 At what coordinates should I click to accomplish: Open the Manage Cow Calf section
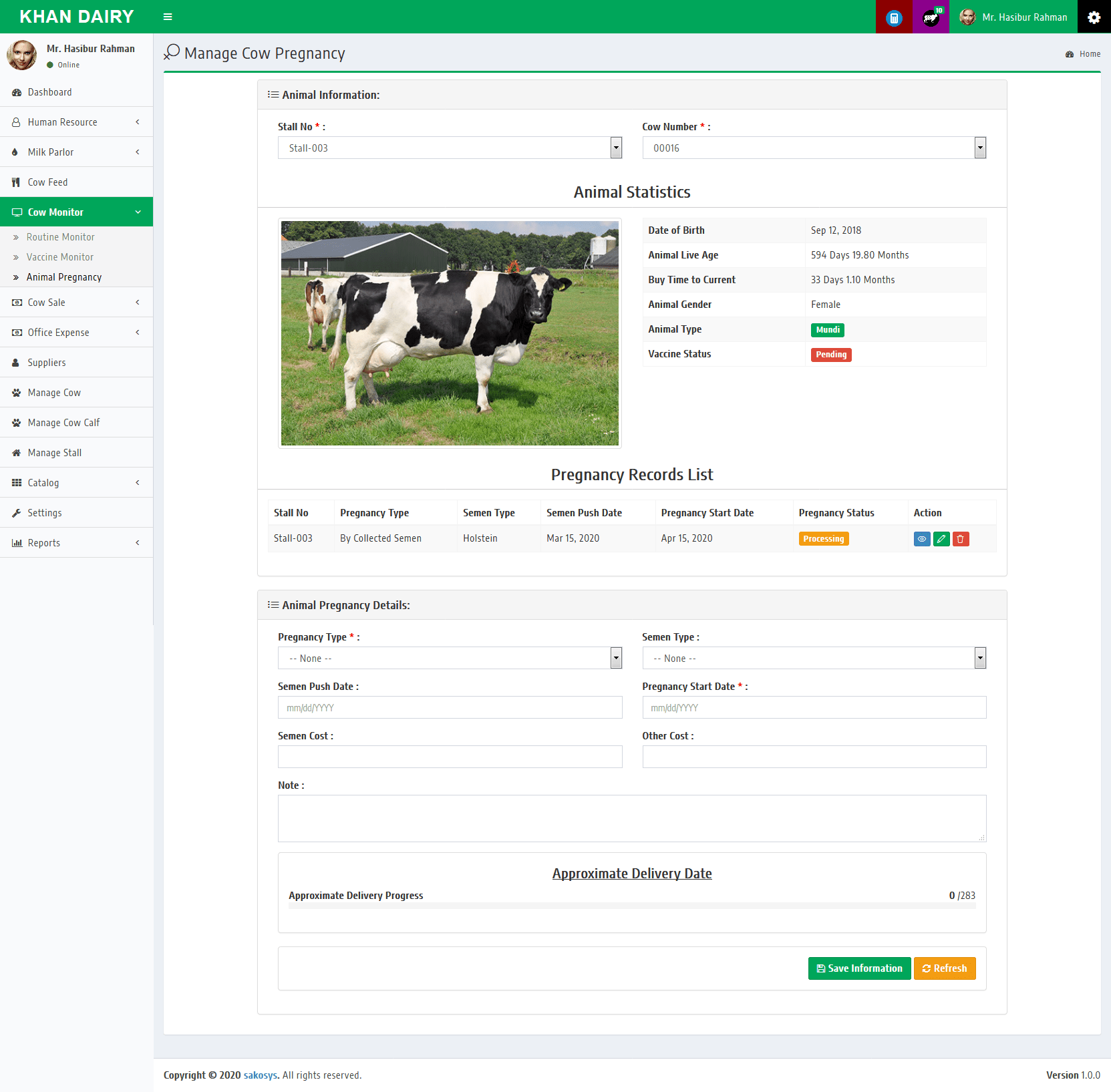(63, 422)
